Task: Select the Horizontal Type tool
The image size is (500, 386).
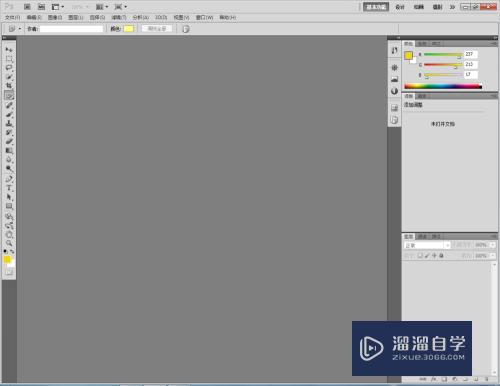Action: pyautogui.click(x=9, y=188)
